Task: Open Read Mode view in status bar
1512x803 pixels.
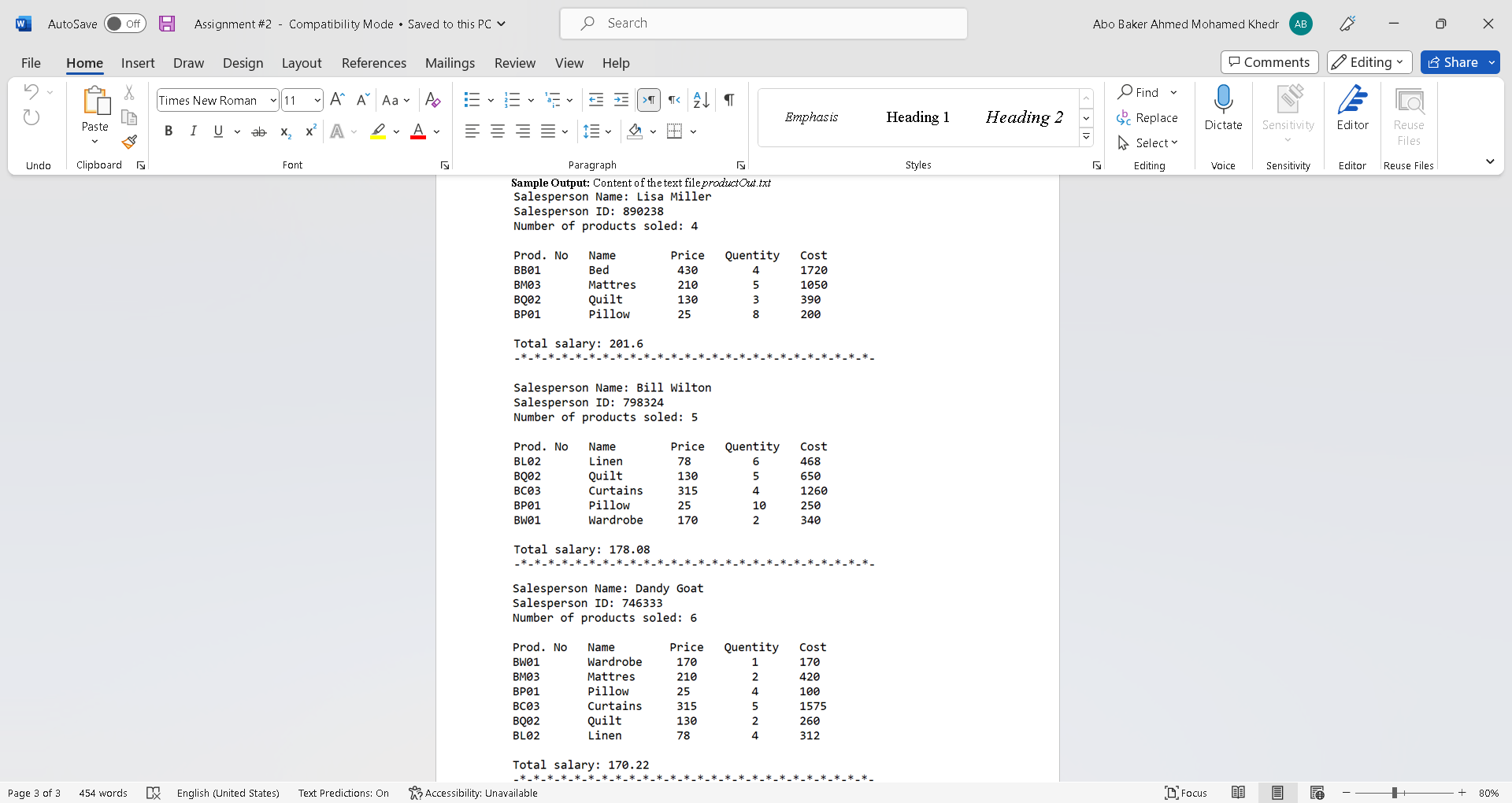Action: coord(1239,793)
